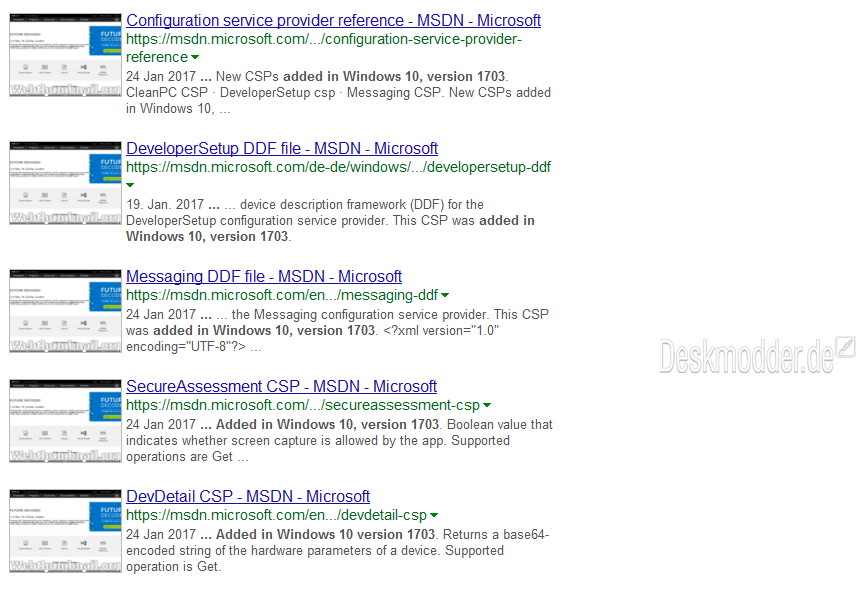856x590 pixels.
Task: Click the secureassessment-csp green URL text
Action: pos(303,406)
